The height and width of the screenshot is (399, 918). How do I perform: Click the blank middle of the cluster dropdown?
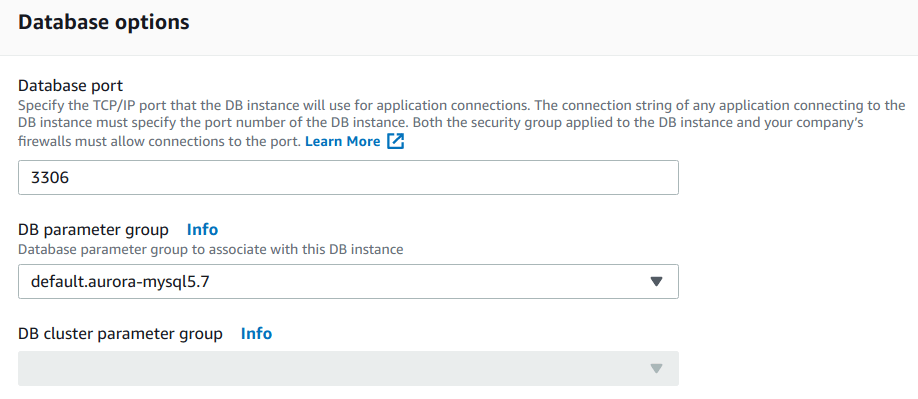pos(334,369)
